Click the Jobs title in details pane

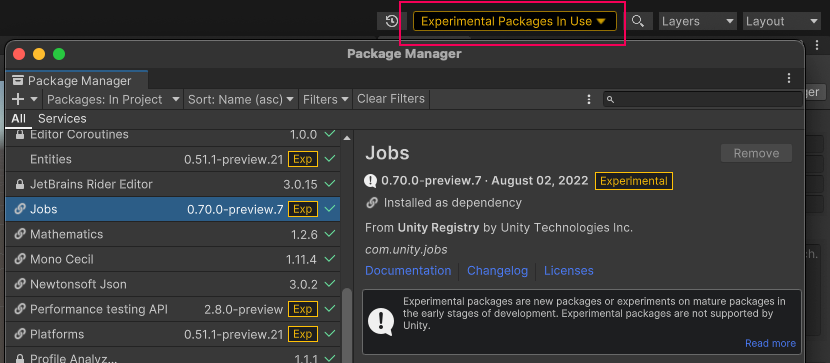387,153
